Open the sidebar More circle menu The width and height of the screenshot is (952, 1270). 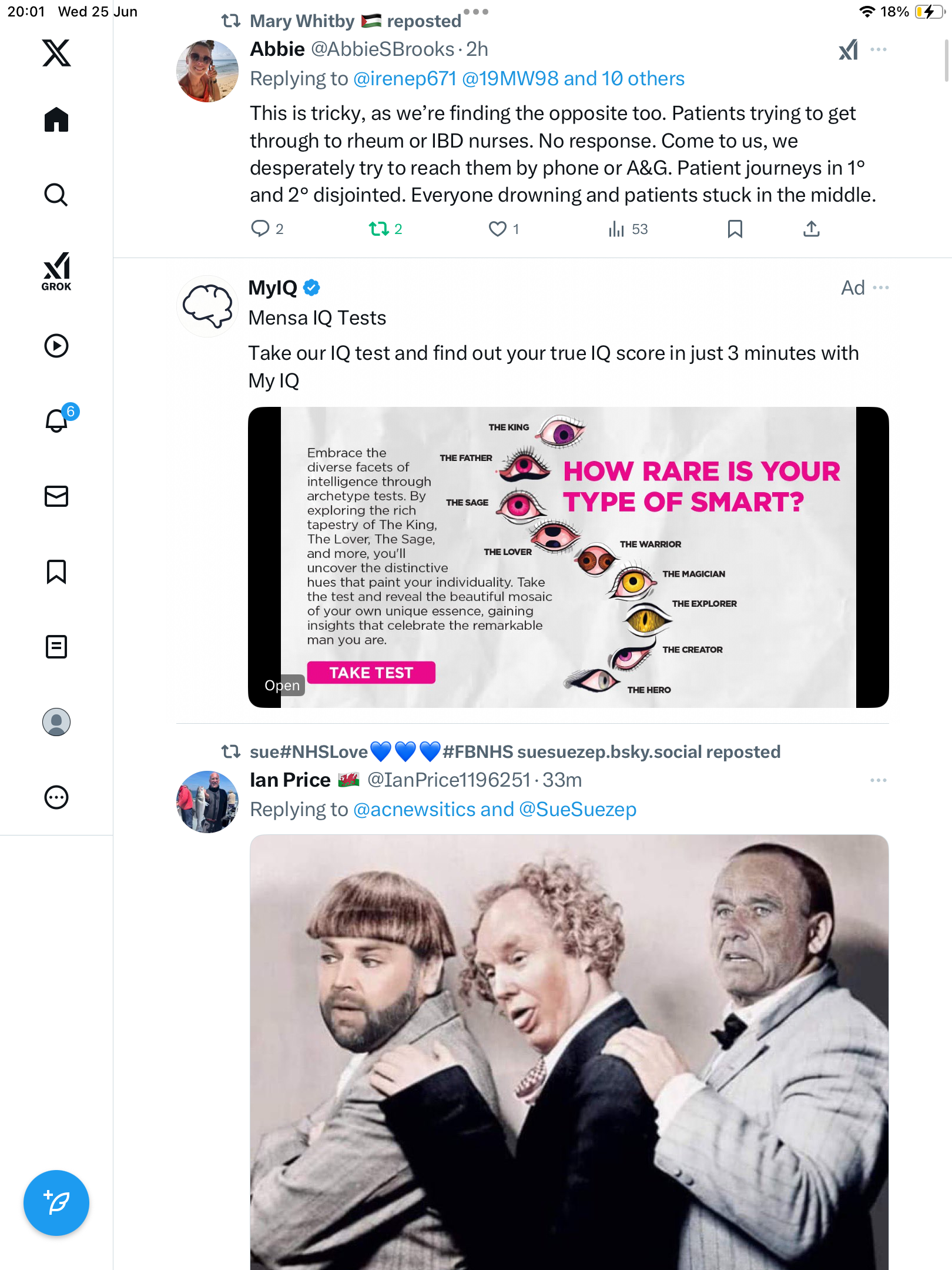click(x=56, y=797)
